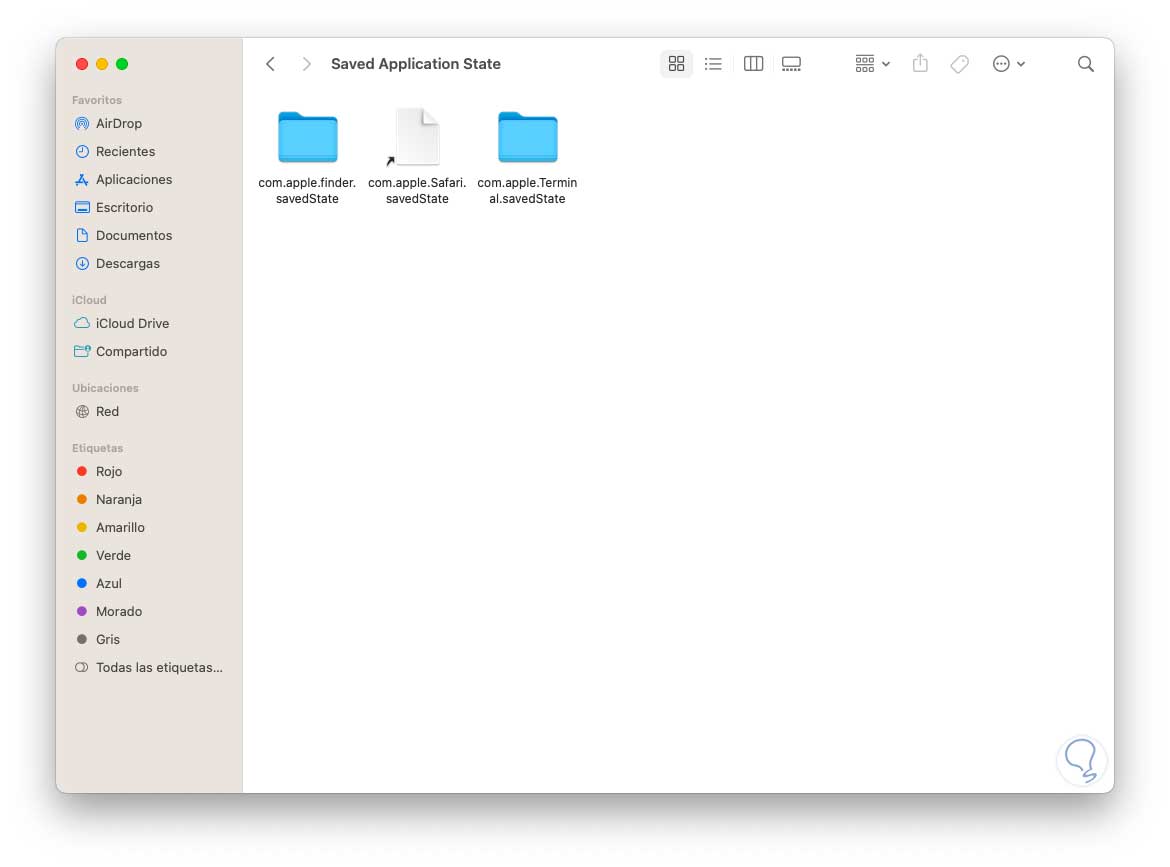Minimize the window with yellow button
This screenshot has width=1170, height=867.
pos(102,64)
